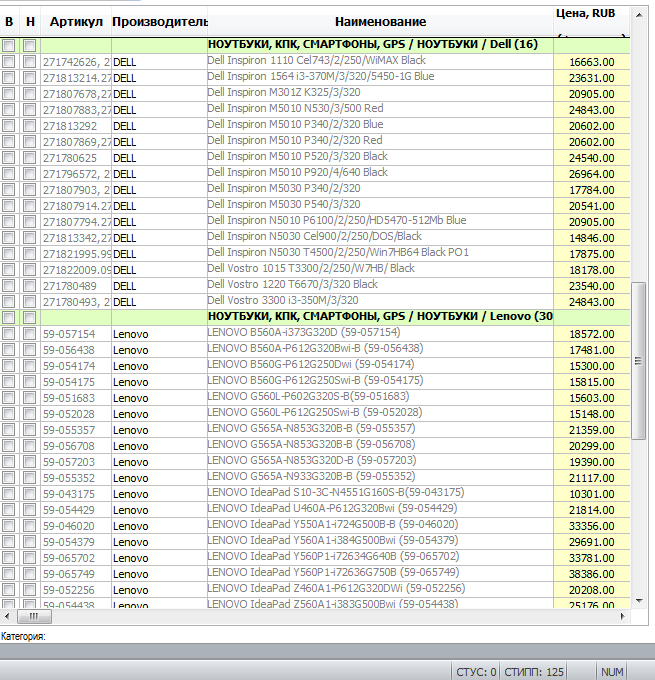Click the horizontal scrollbar right arrow
This screenshot has width=655, height=680.
[x=623, y=616]
